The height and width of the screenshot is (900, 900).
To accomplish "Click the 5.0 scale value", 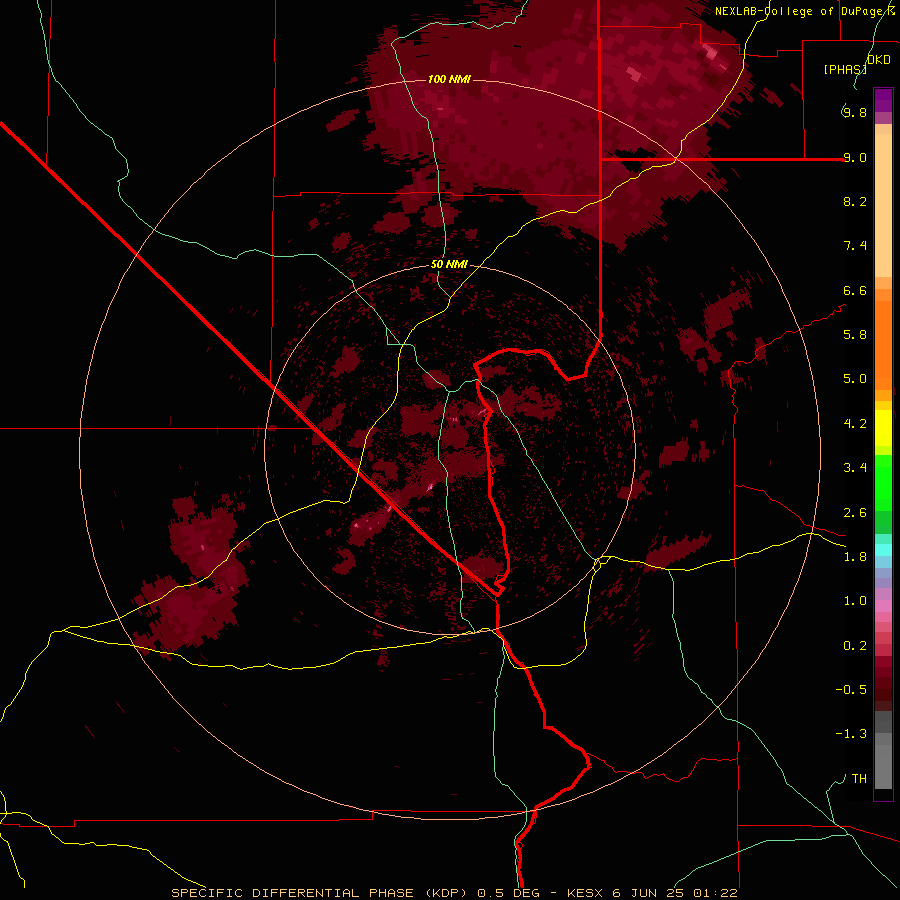I will point(855,379).
